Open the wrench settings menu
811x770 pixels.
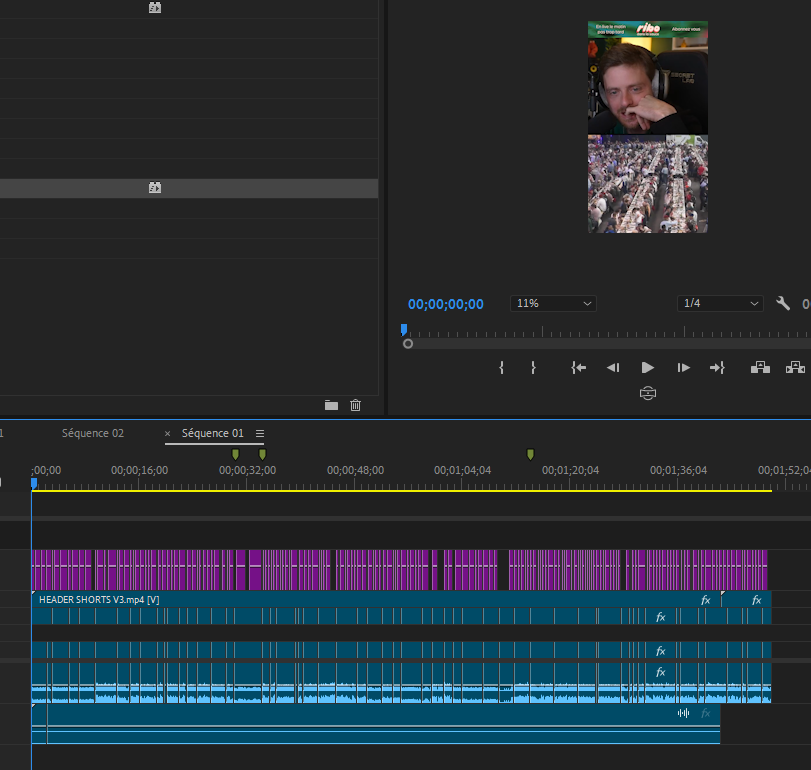(783, 304)
